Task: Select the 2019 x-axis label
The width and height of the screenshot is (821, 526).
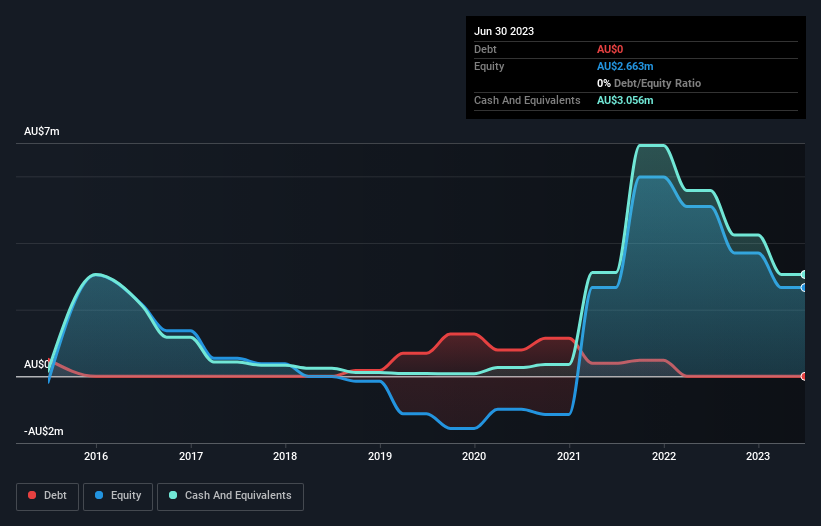Action: (x=380, y=456)
